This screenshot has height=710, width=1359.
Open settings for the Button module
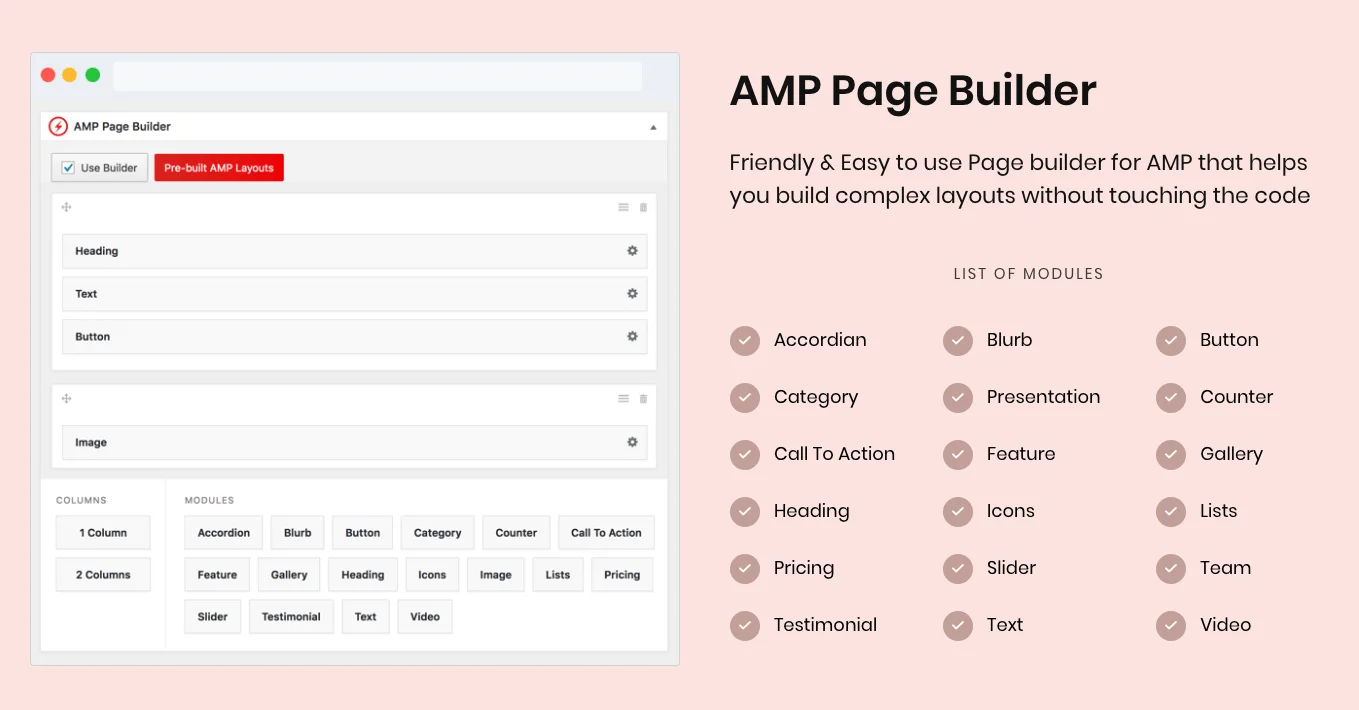[x=632, y=336]
